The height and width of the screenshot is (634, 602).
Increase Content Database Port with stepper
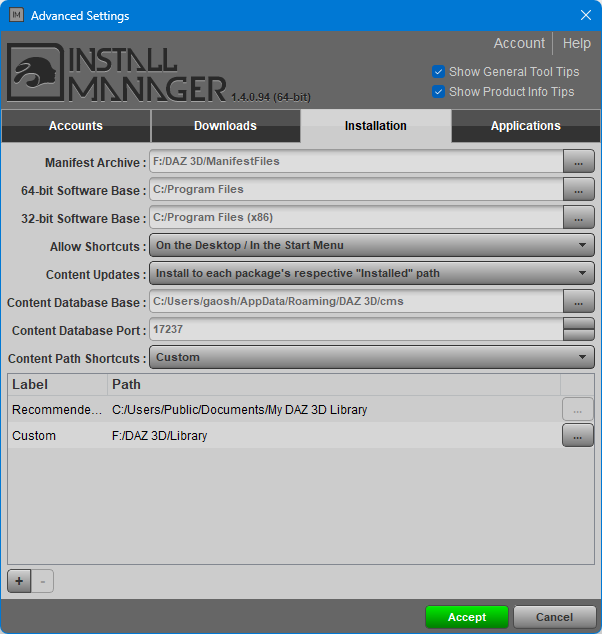click(579, 323)
